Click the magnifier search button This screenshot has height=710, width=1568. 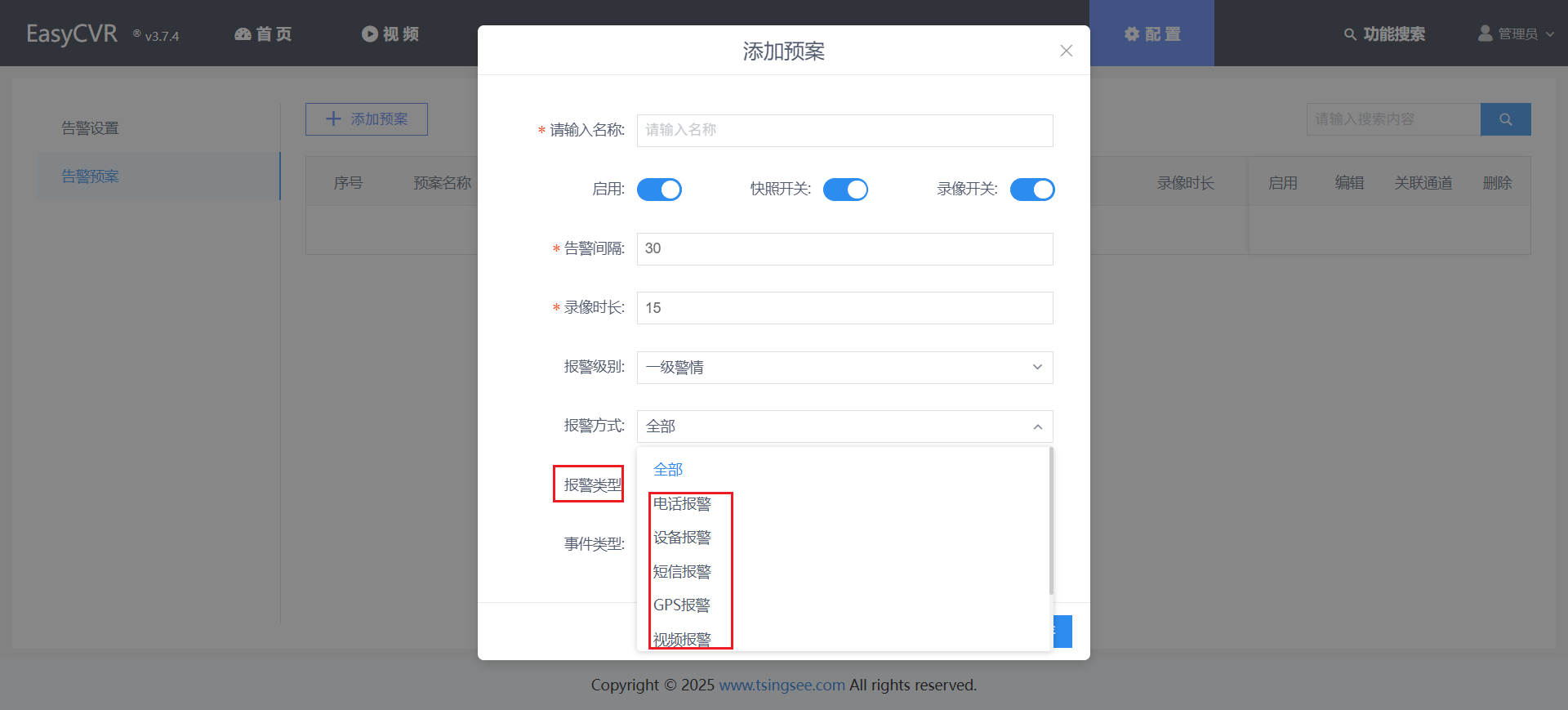1505,119
